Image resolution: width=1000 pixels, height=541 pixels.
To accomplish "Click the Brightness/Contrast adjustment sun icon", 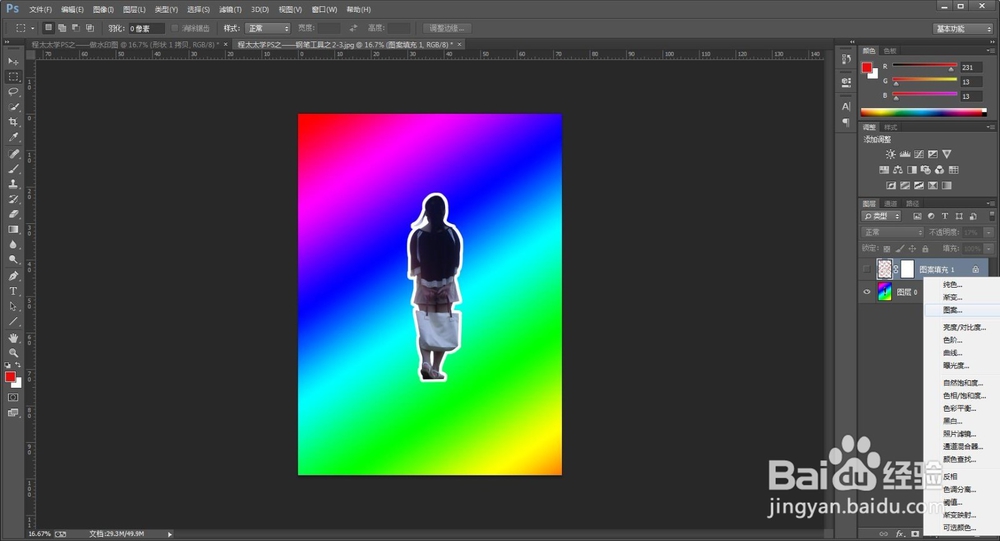I will [x=890, y=154].
